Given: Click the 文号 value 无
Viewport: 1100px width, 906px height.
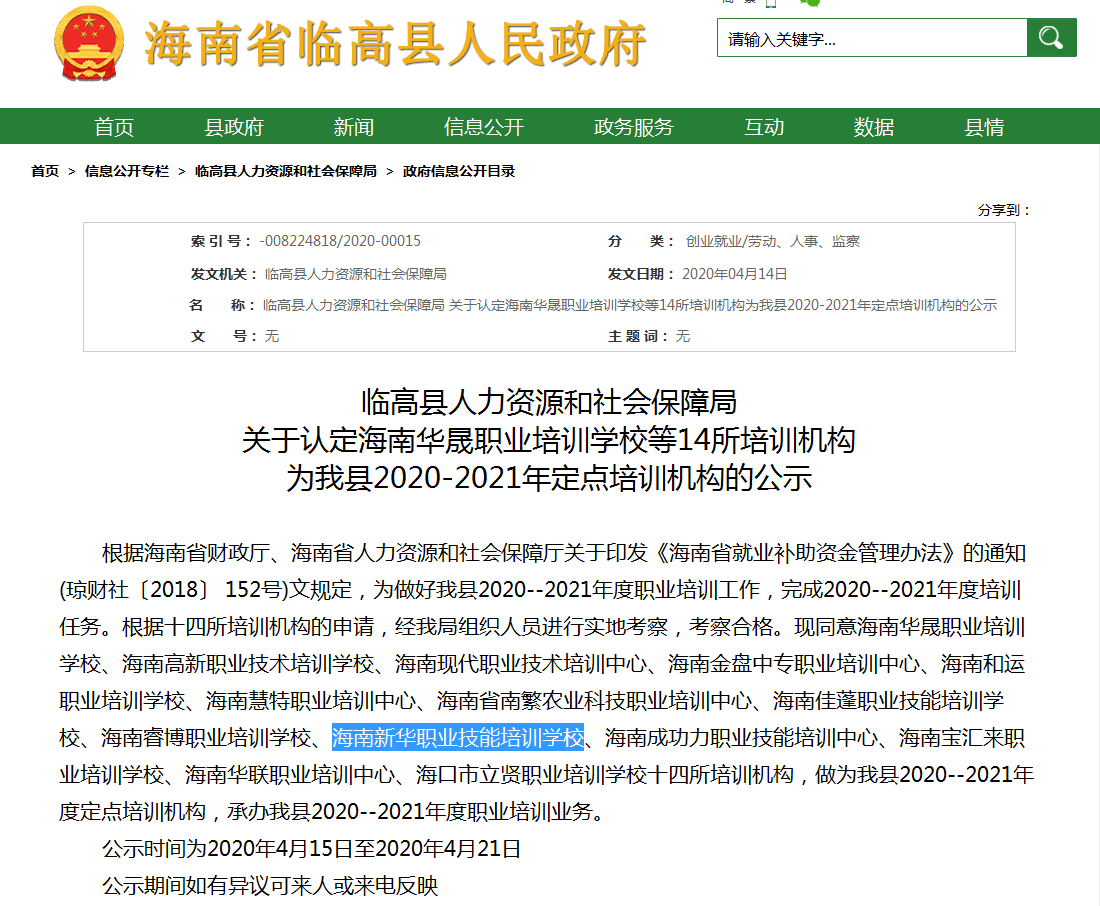Looking at the screenshot, I should coord(272,337).
